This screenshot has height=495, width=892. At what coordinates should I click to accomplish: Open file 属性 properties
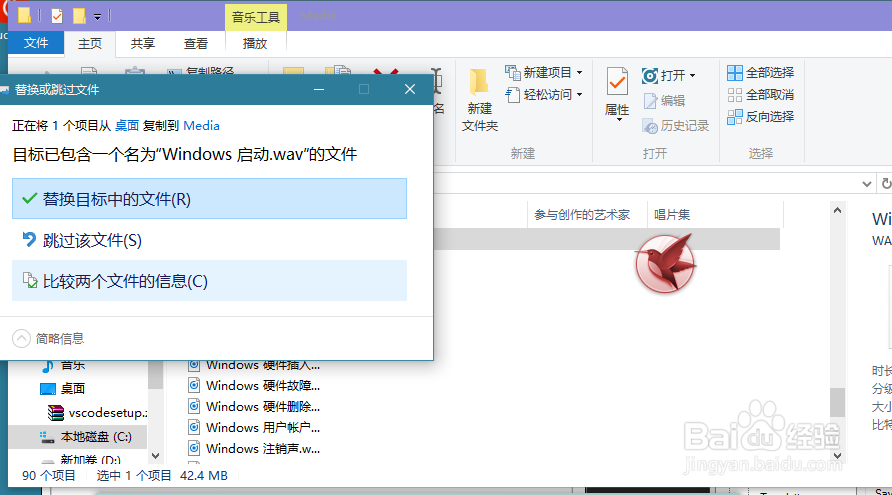pos(617,90)
